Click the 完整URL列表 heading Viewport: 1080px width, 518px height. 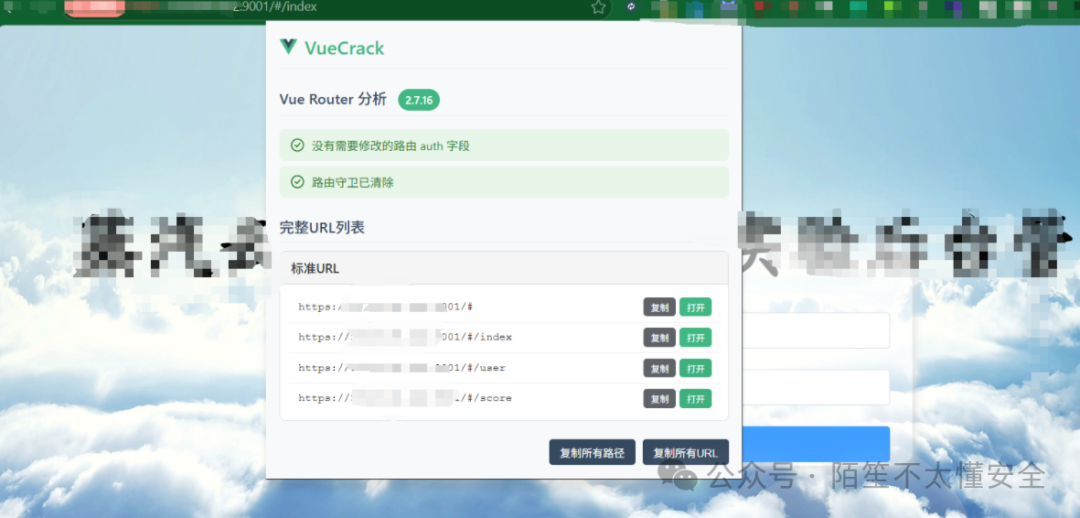click(x=322, y=228)
